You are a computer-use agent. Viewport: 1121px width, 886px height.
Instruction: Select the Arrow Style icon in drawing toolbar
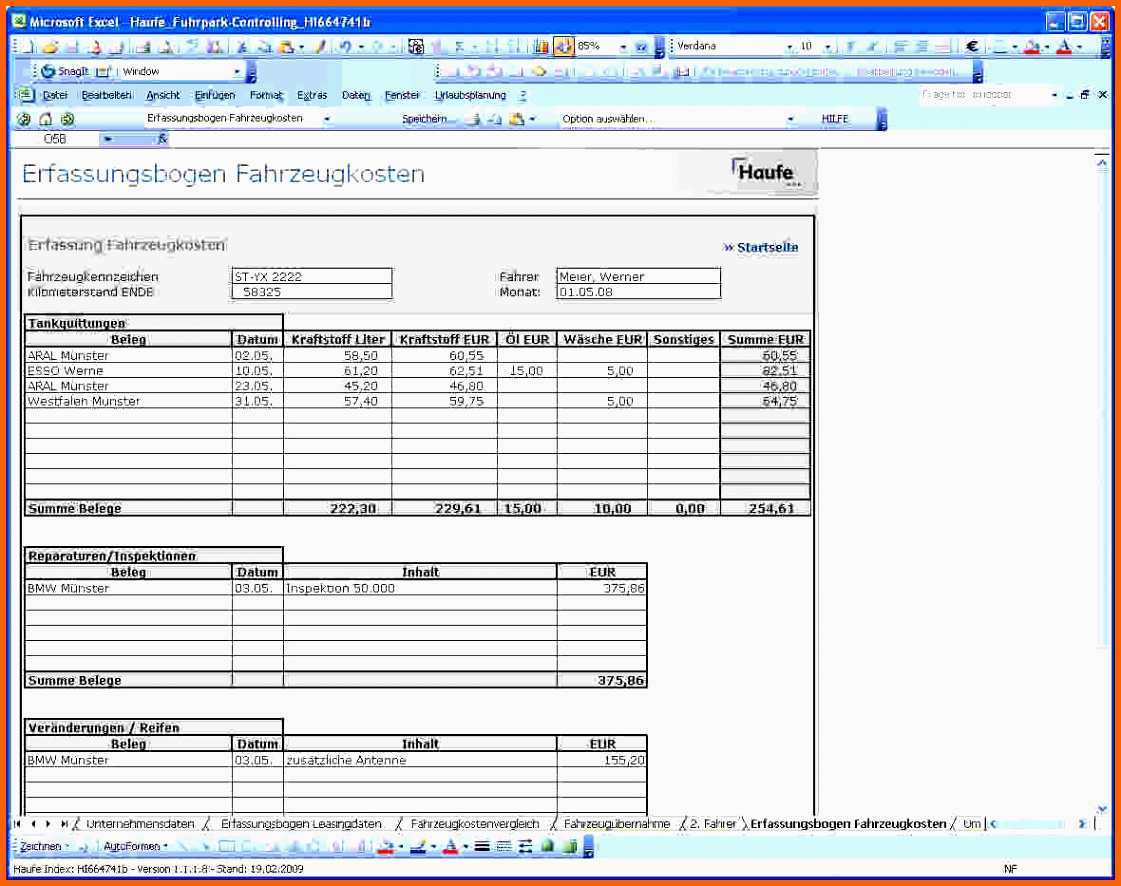point(525,847)
